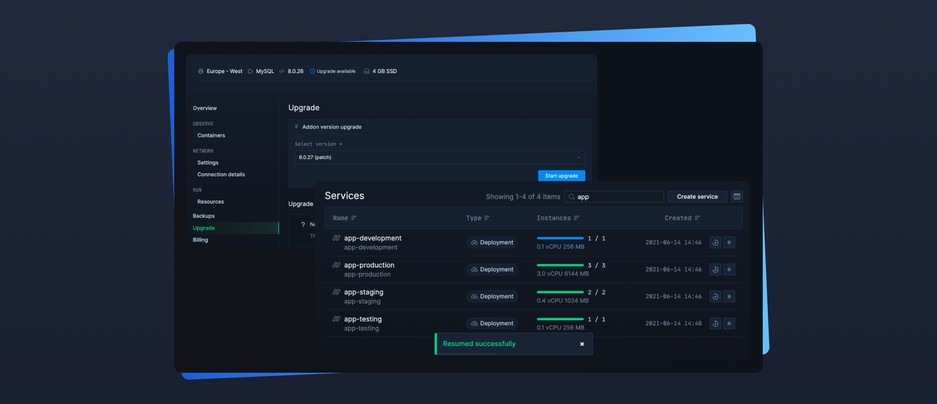The height and width of the screenshot is (404, 937).
Task: Sort services by Type column
Action: (478, 218)
